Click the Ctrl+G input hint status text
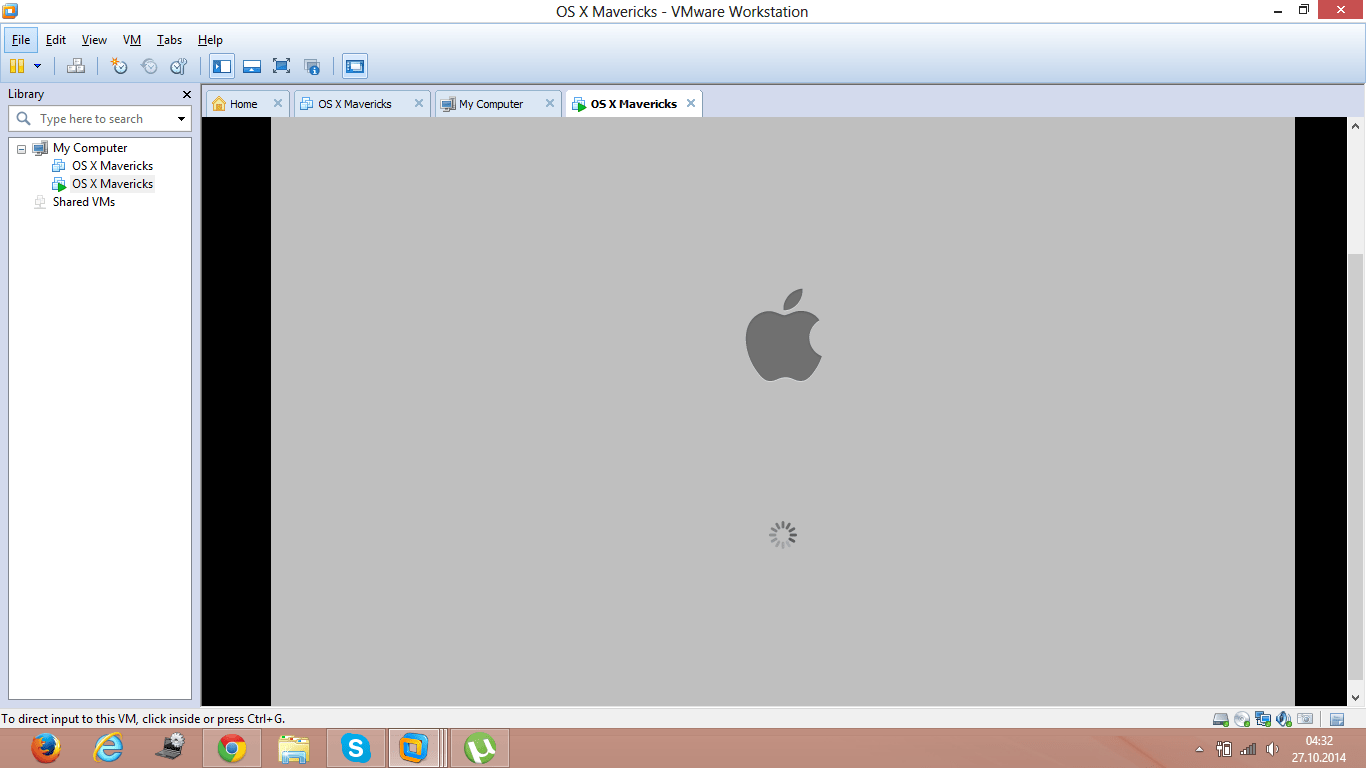This screenshot has width=1366, height=768. point(143,719)
